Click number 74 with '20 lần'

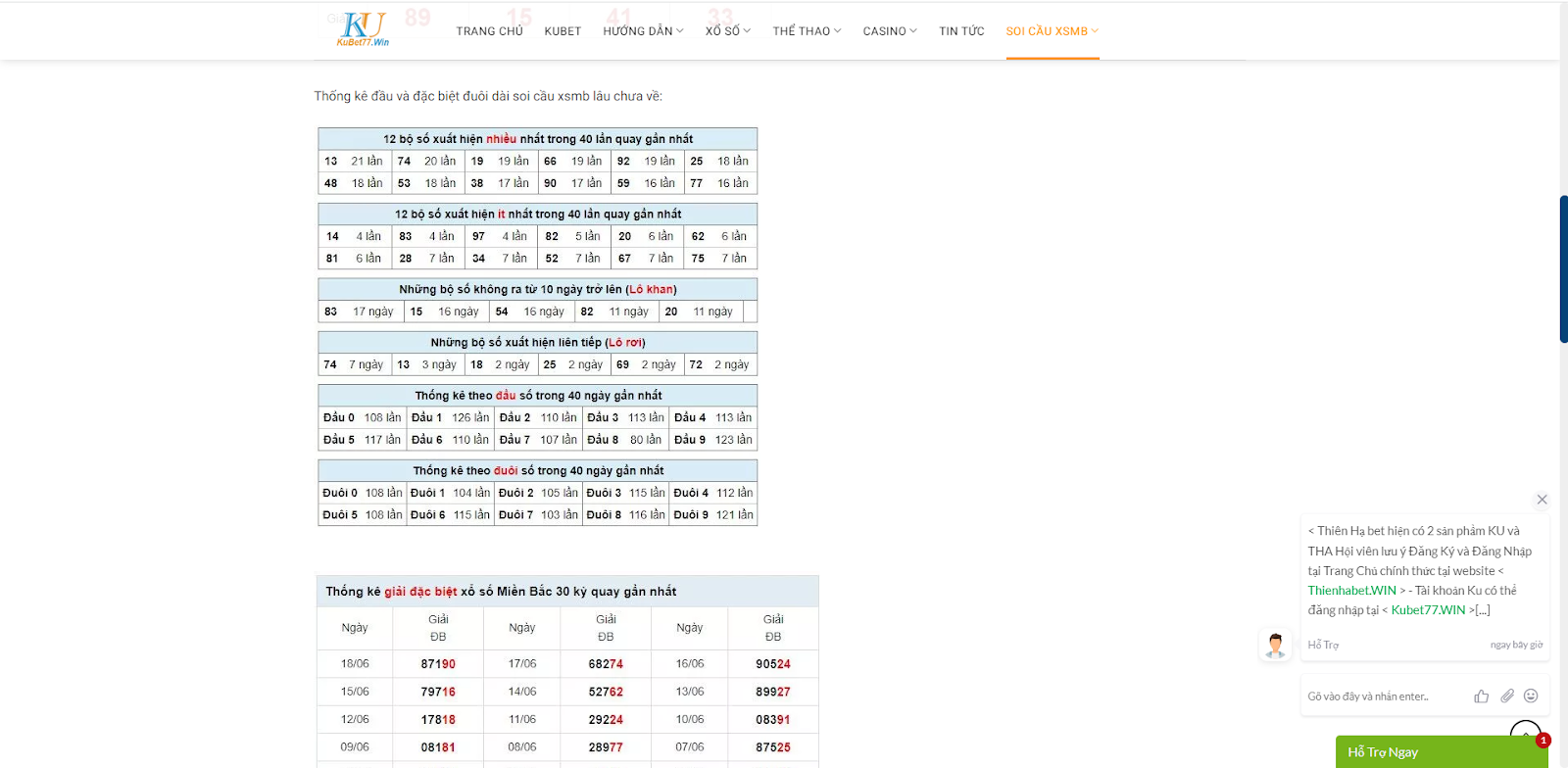pyautogui.click(x=428, y=161)
